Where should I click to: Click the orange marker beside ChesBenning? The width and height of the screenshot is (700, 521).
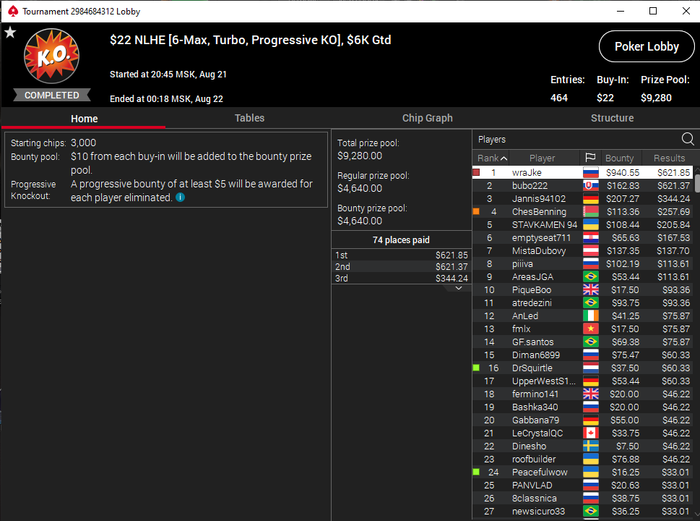pos(476,212)
